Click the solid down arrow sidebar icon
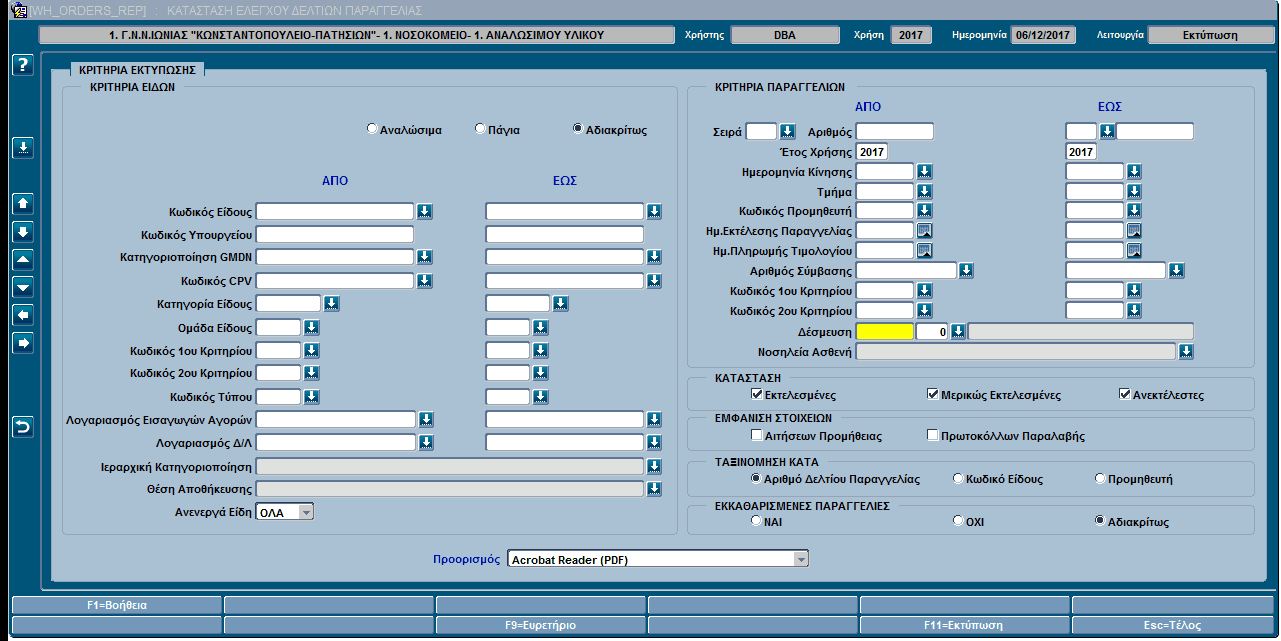1281x641 pixels. tap(24, 231)
